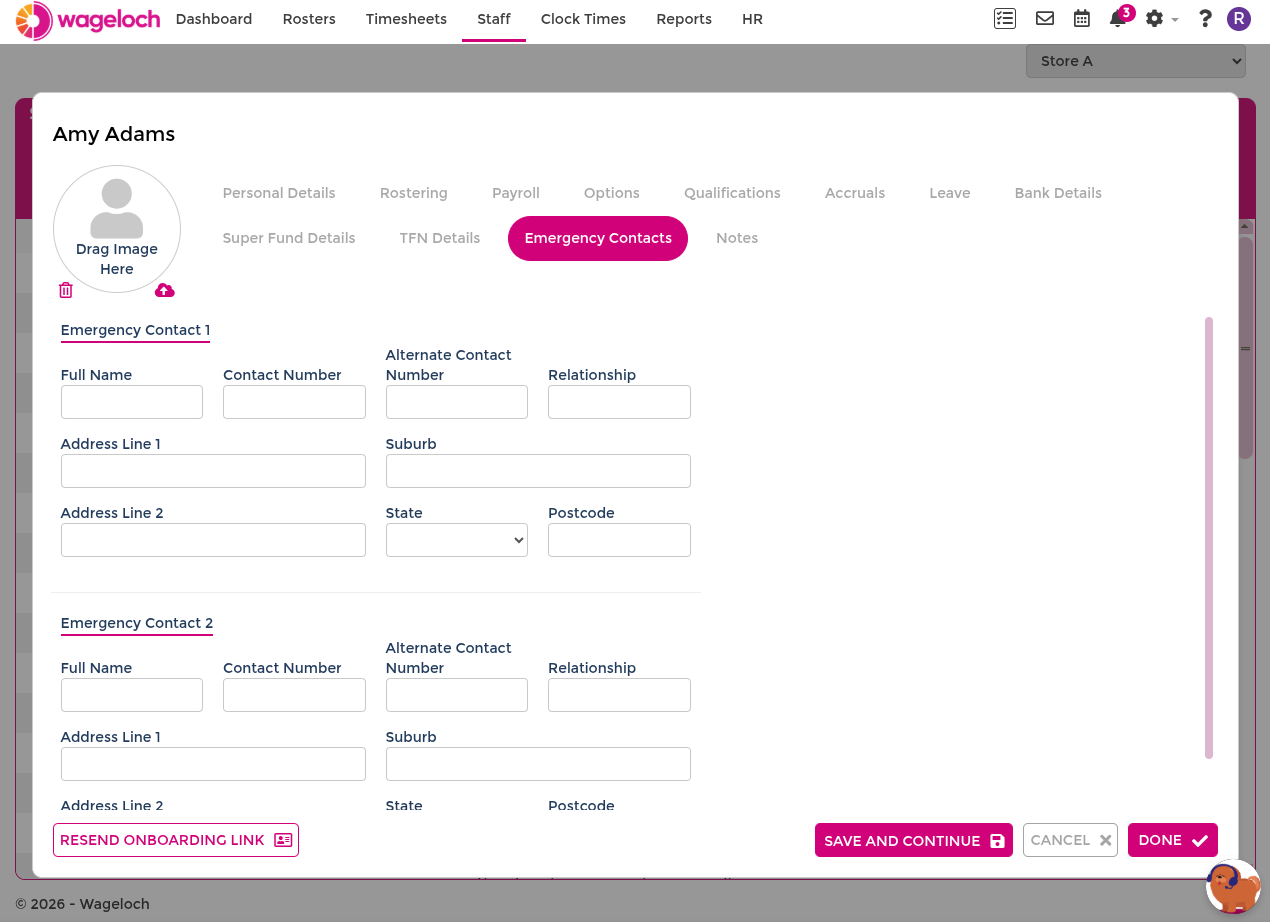Switch to the Rostering tab
Viewport: 1270px width, 922px height.
pyautogui.click(x=414, y=193)
